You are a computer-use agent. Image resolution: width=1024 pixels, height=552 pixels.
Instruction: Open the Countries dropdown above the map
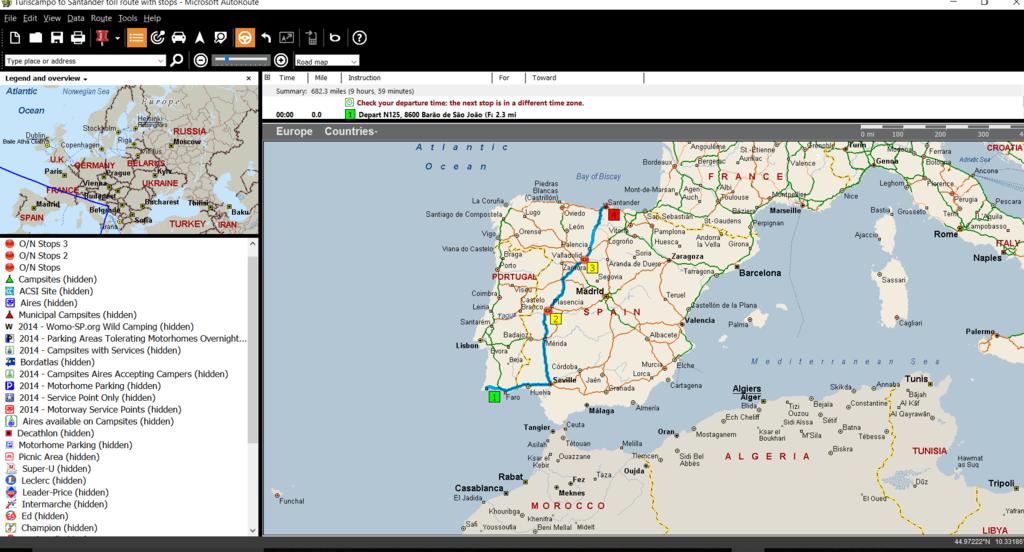351,131
